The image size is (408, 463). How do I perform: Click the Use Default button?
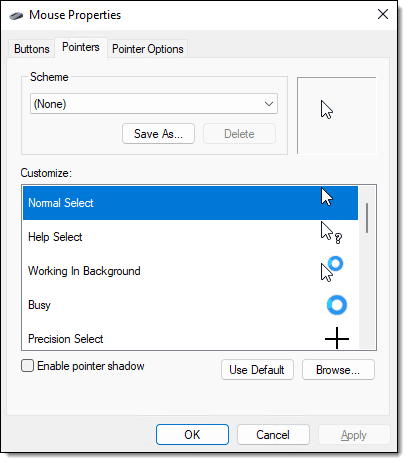[x=257, y=370]
